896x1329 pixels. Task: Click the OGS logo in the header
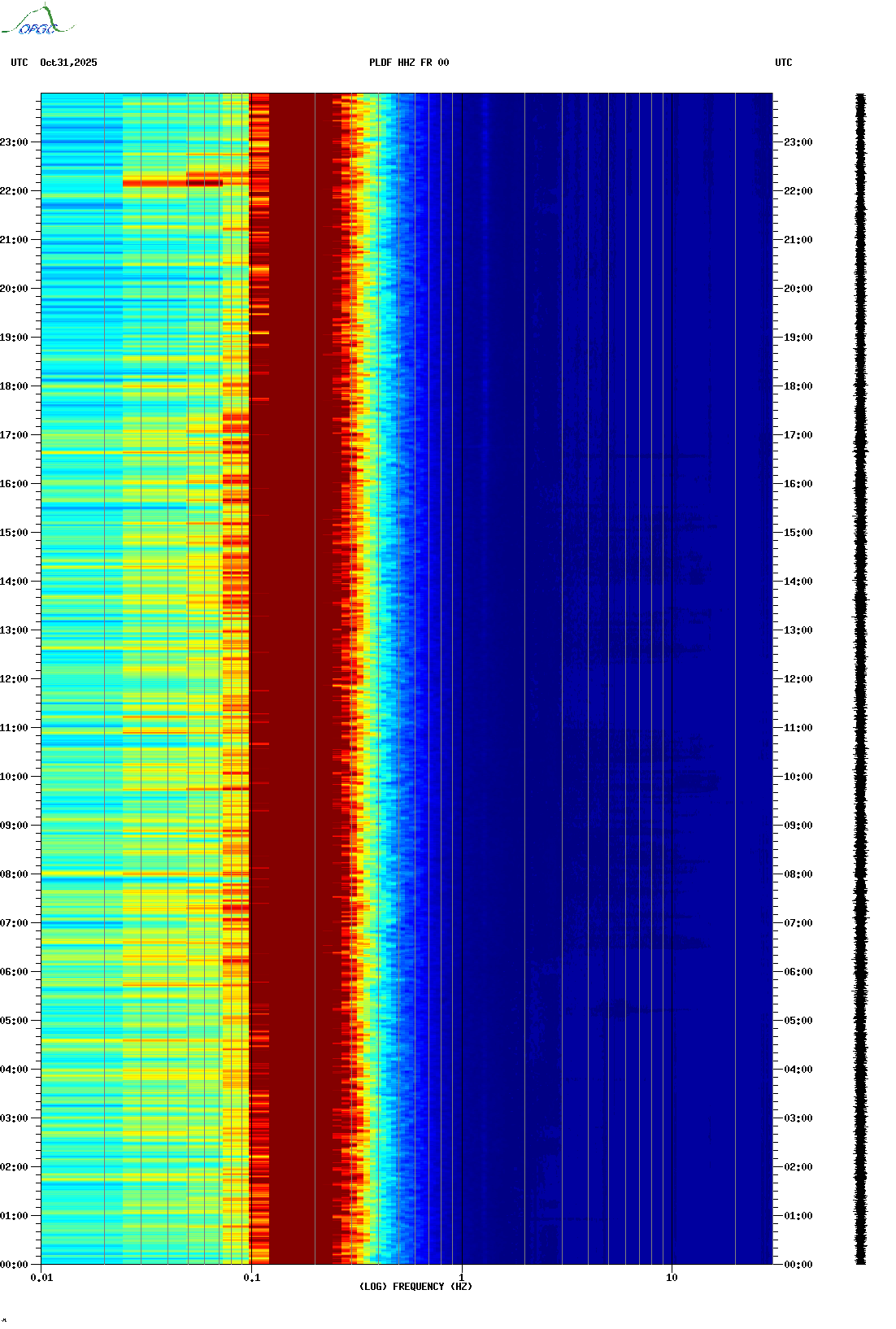37,20
